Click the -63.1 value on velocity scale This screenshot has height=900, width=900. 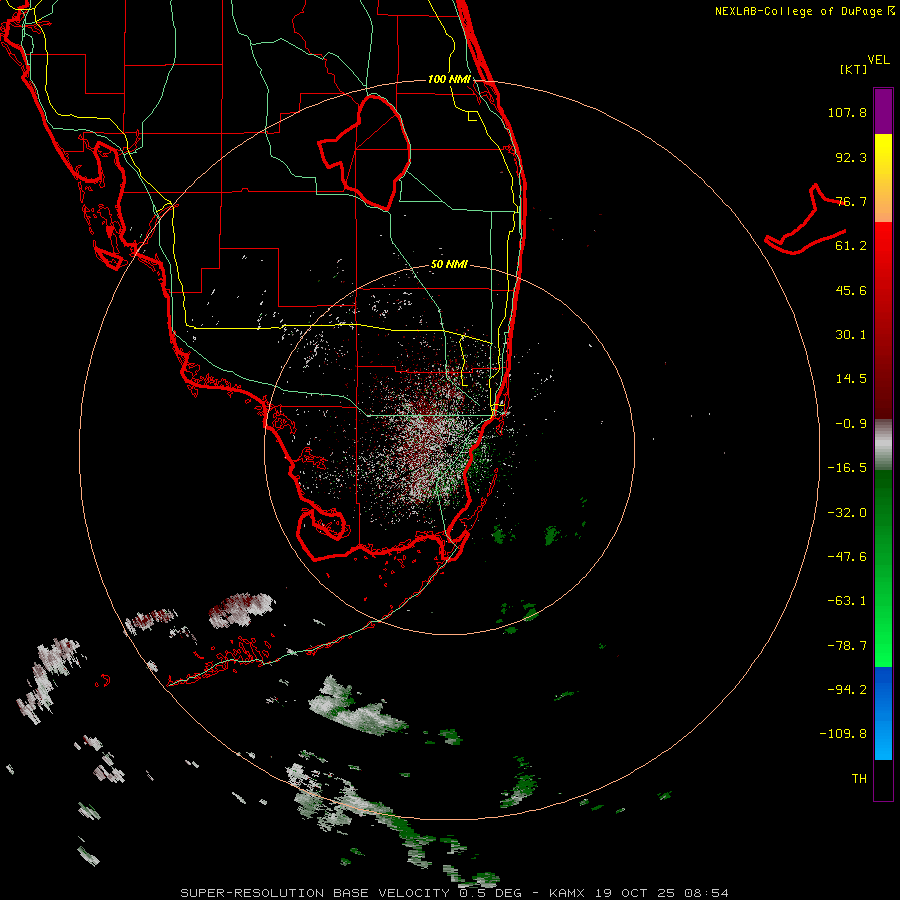click(x=847, y=601)
